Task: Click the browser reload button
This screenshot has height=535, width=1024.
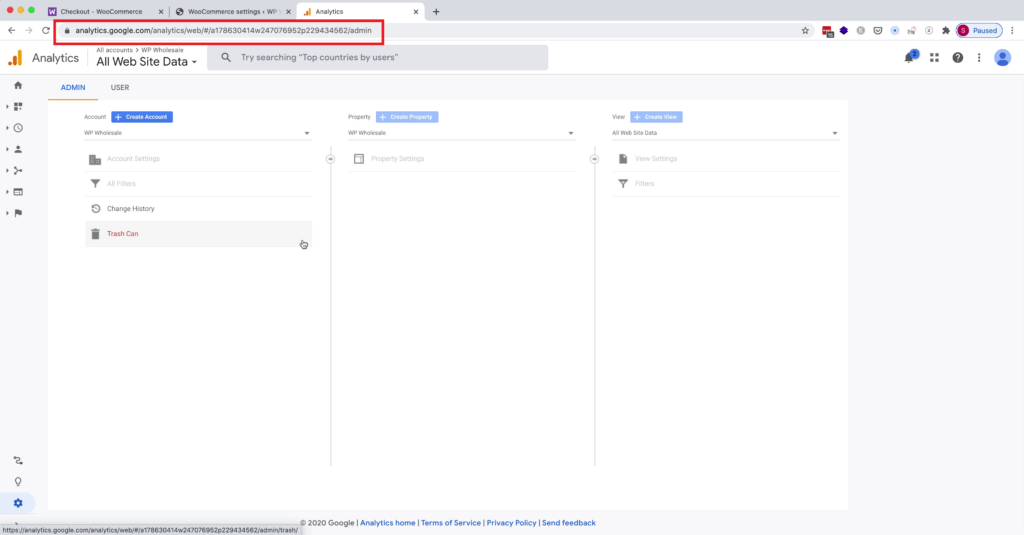Action: pyautogui.click(x=46, y=31)
